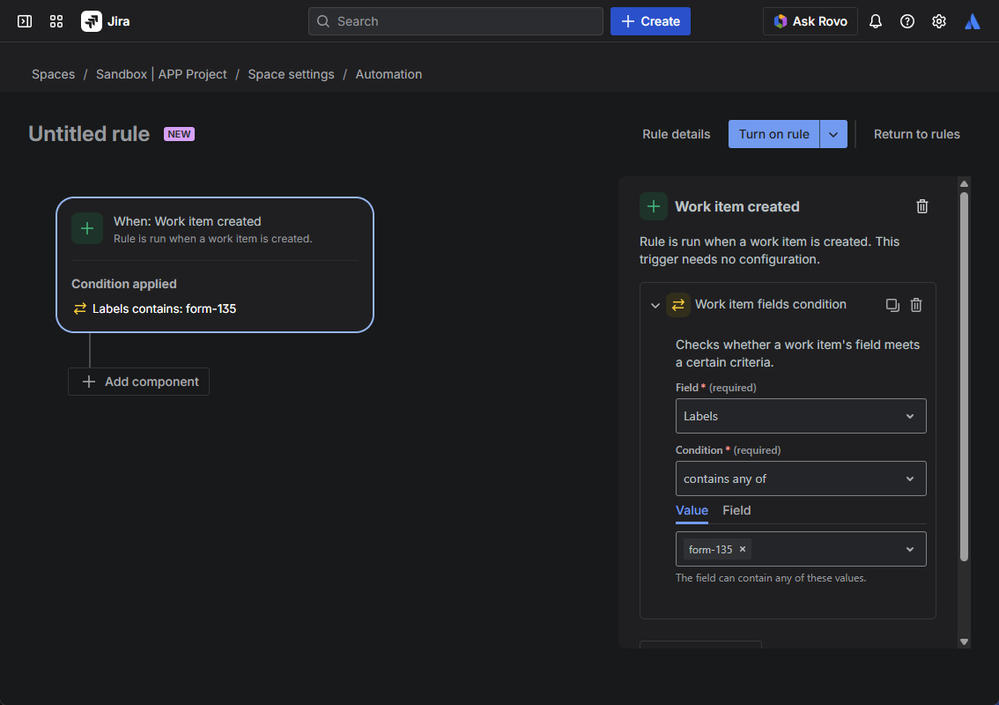Open the app switcher grid icon
The width and height of the screenshot is (999, 705).
click(x=56, y=22)
